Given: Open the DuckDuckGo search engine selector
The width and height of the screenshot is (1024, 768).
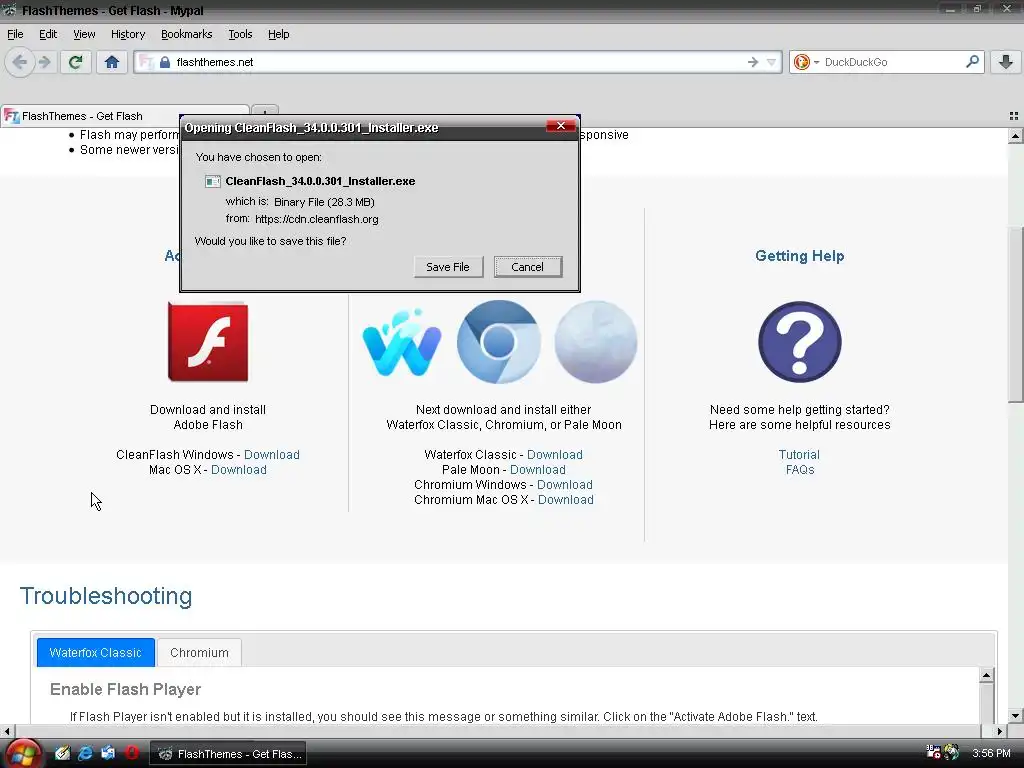Looking at the screenshot, I should 806,62.
